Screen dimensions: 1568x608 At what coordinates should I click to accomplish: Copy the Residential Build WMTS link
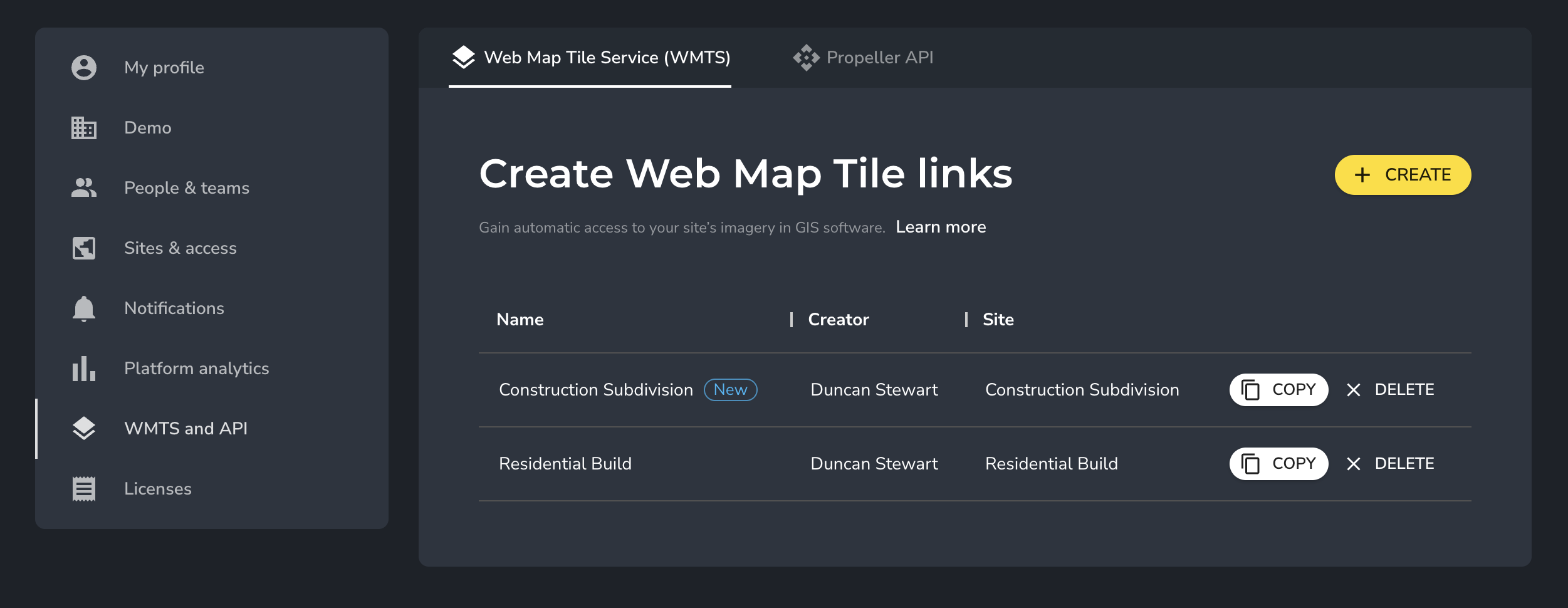coord(1278,464)
